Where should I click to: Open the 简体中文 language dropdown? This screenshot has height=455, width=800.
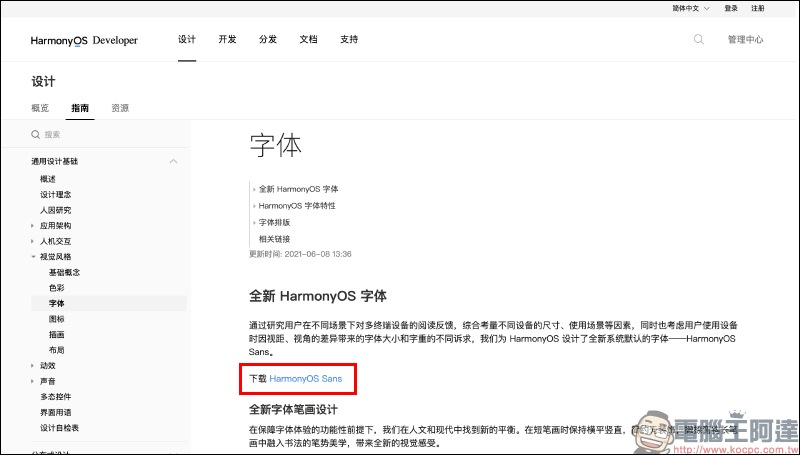(x=691, y=8)
